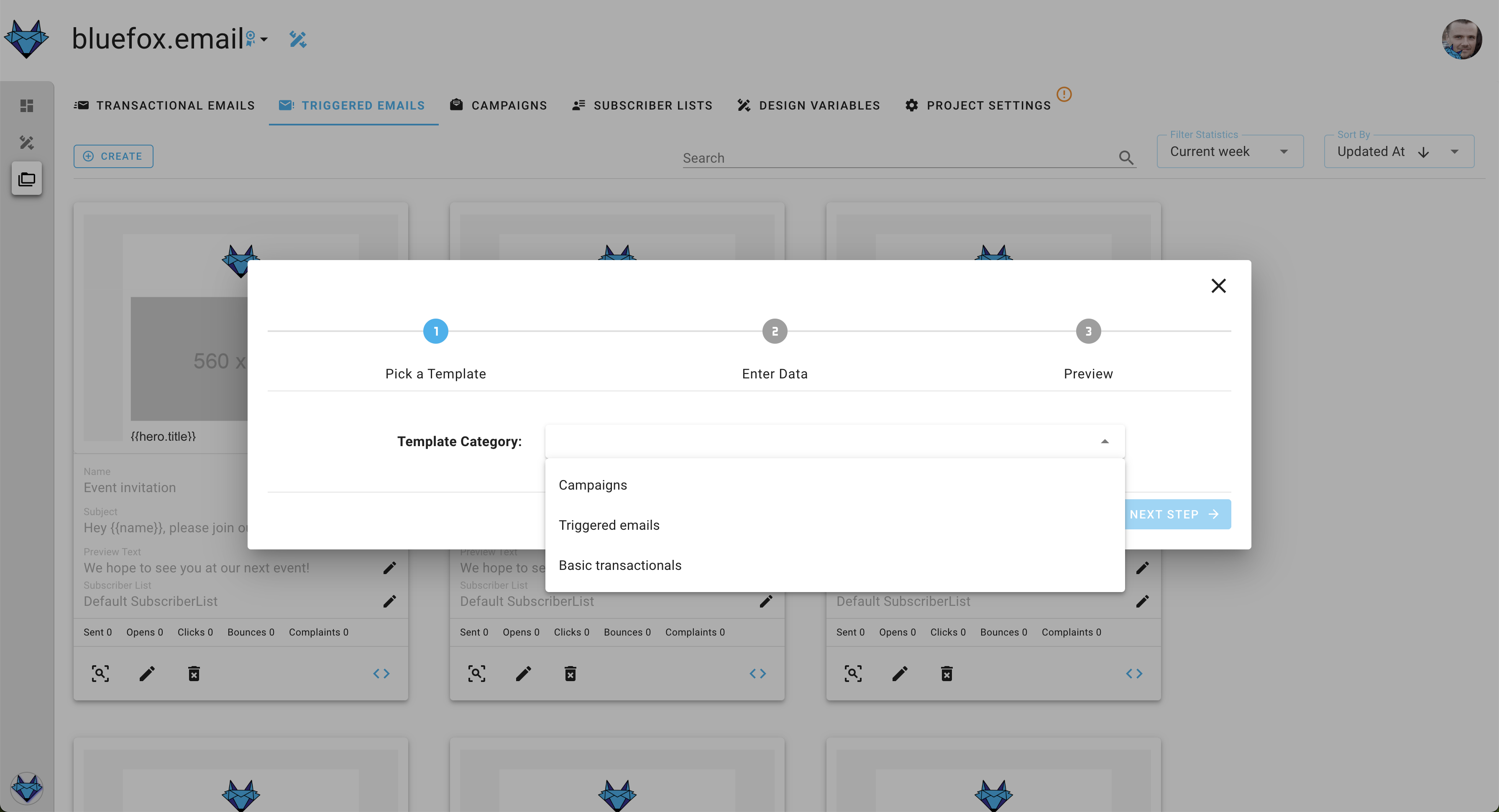Delete the third card email
The image size is (1499, 812).
point(947,674)
